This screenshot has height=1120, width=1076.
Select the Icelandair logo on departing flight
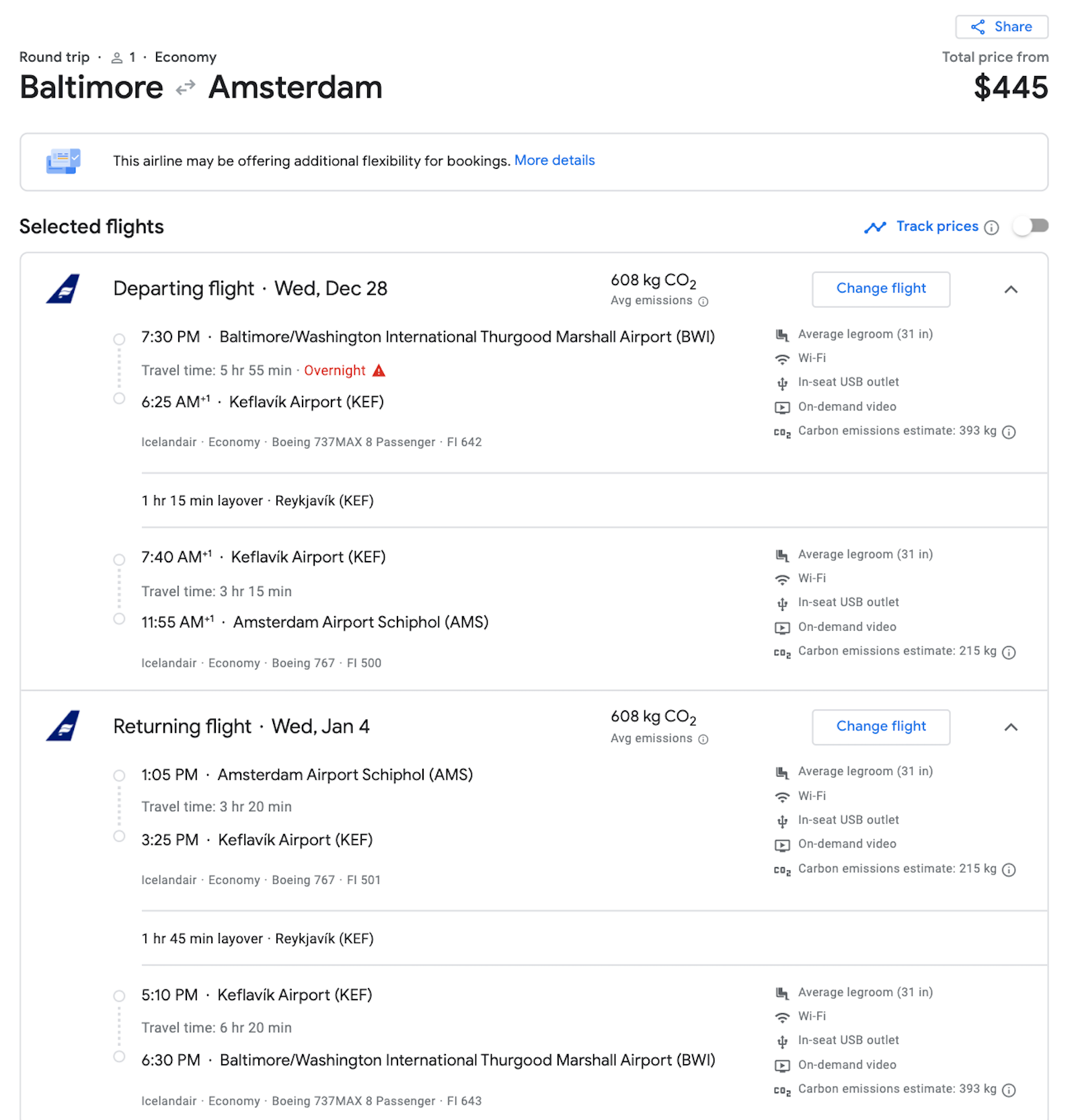[x=62, y=289]
